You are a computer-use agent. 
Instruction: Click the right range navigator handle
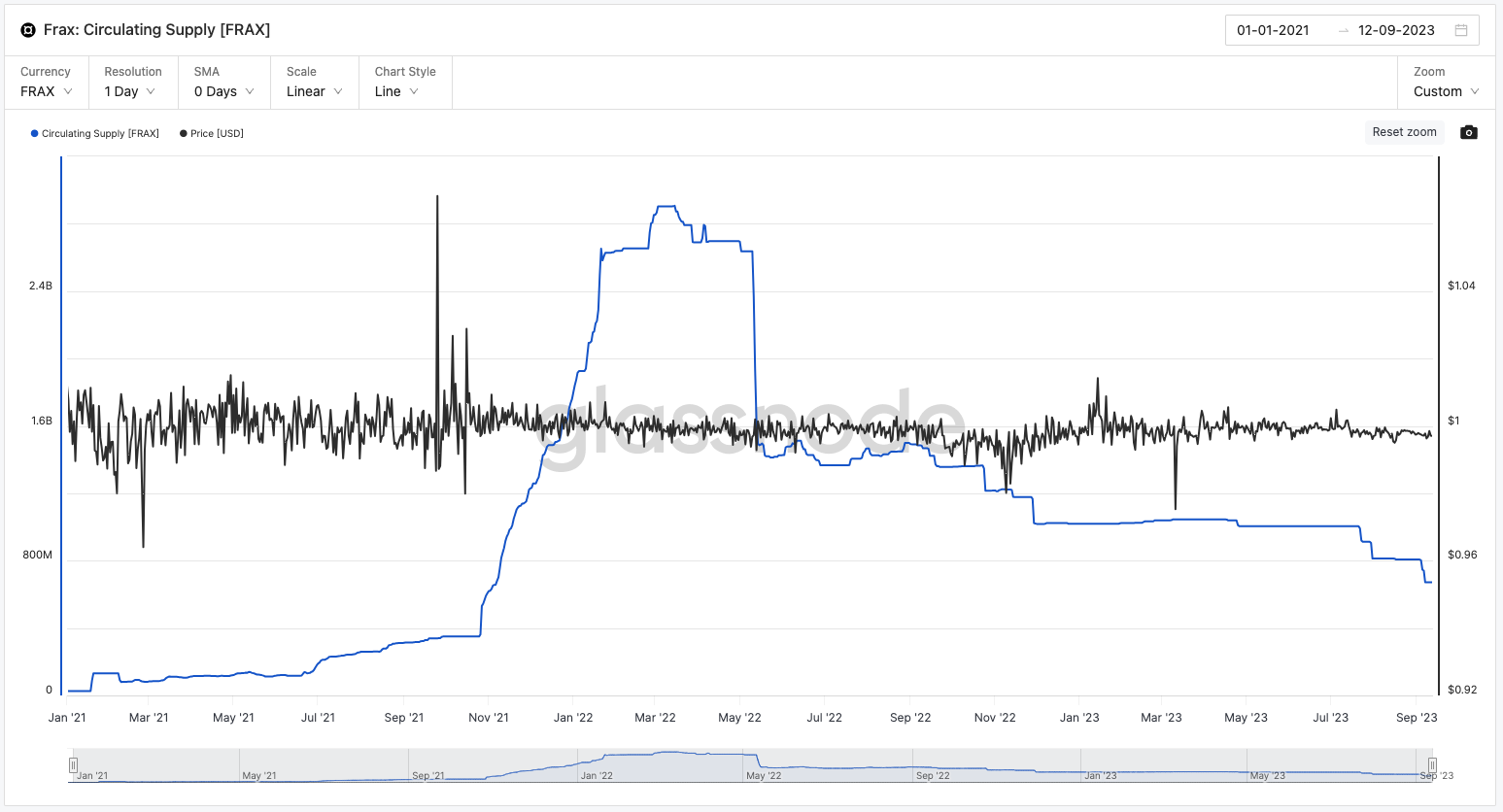(1431, 765)
